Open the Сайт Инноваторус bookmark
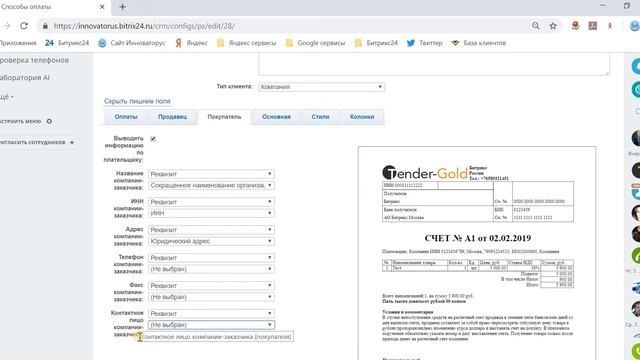The height and width of the screenshot is (360, 640). click(x=131, y=43)
